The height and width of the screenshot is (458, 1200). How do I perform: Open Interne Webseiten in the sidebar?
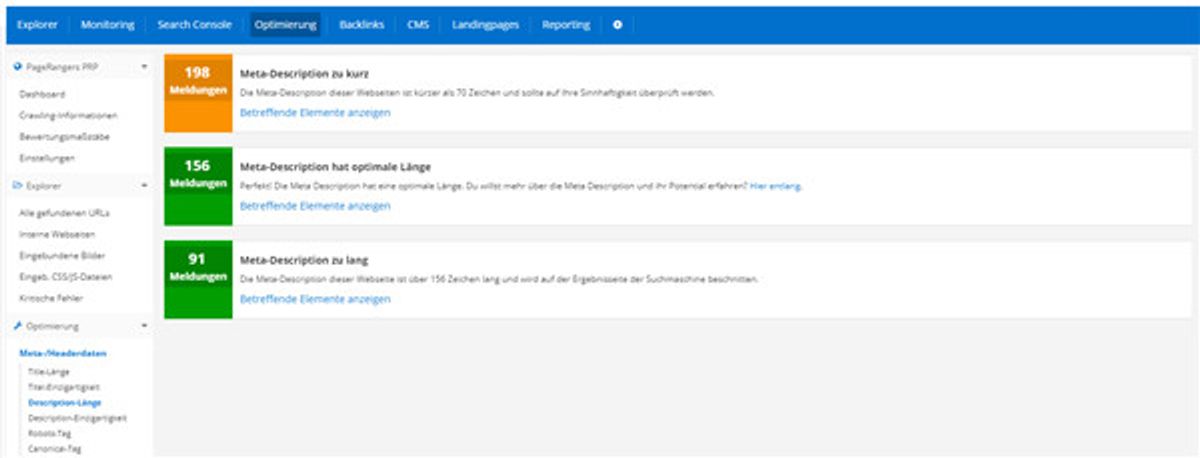(56, 234)
